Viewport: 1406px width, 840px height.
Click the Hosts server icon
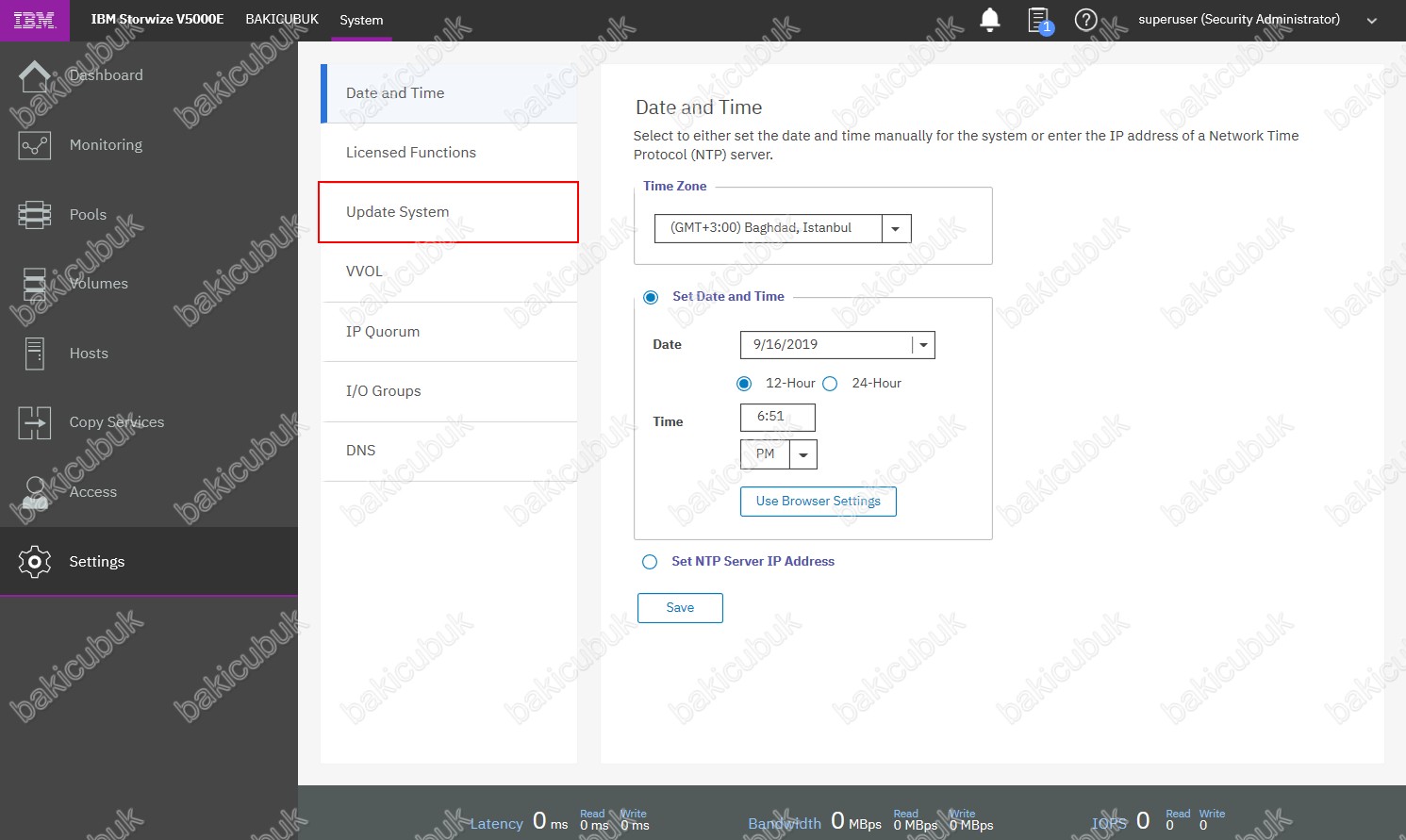pyautogui.click(x=35, y=354)
